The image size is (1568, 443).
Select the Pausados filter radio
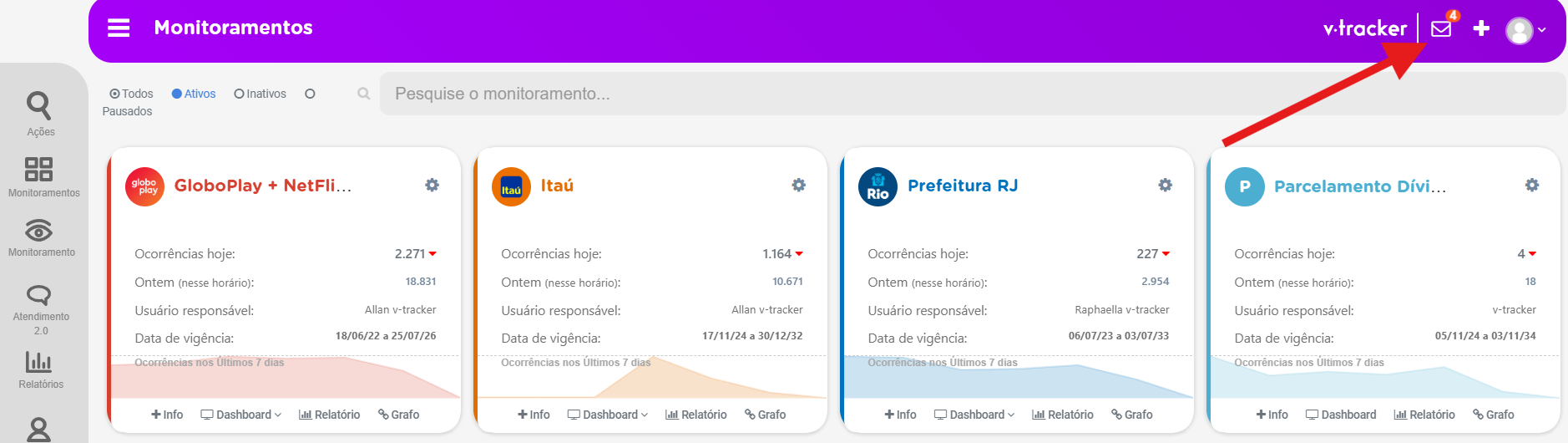pyautogui.click(x=310, y=94)
